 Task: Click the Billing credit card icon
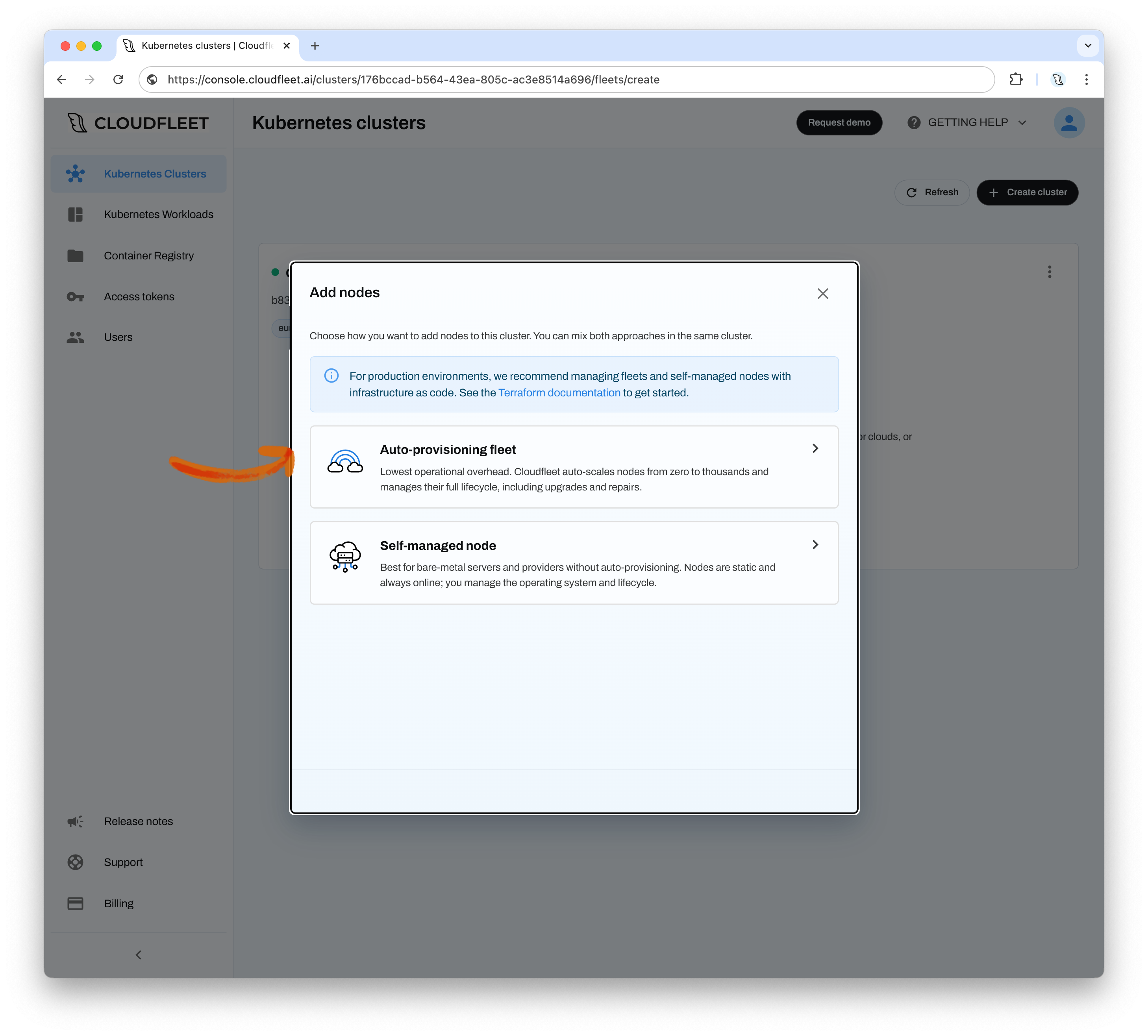point(75,903)
